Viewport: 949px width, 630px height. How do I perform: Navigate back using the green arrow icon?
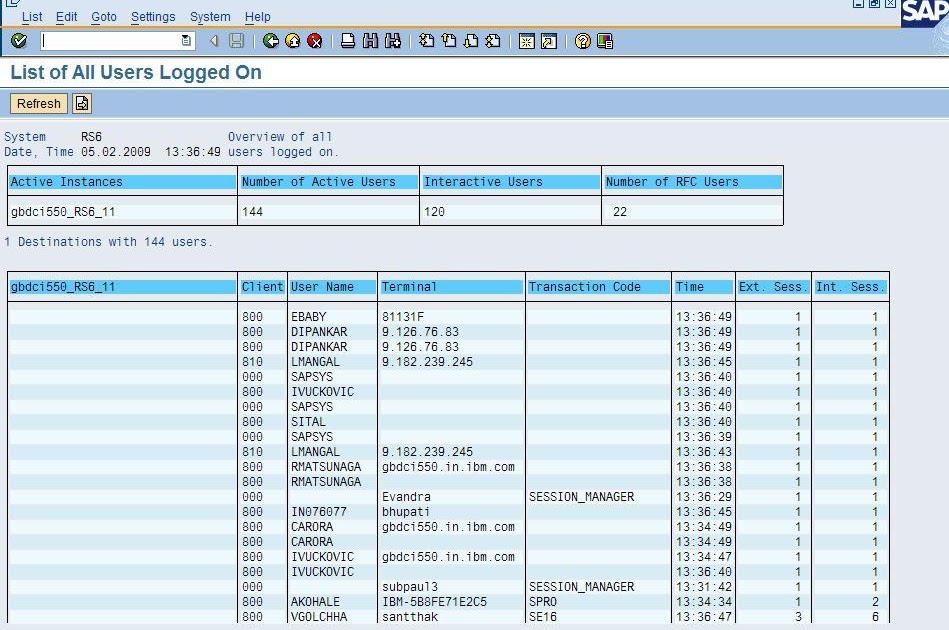coord(271,41)
